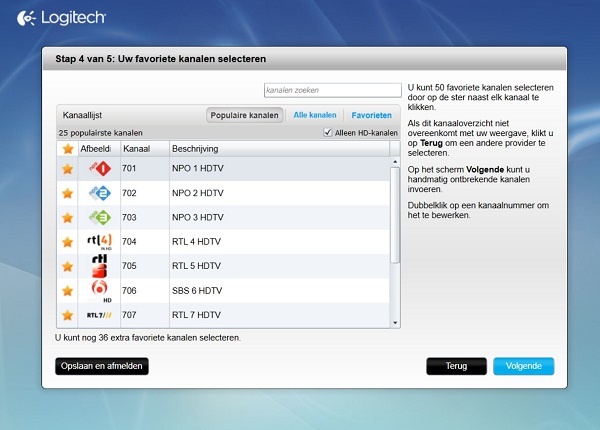Toggle favorite star for SBS 6 HDTV
This screenshot has width=600, height=430.
(68, 291)
